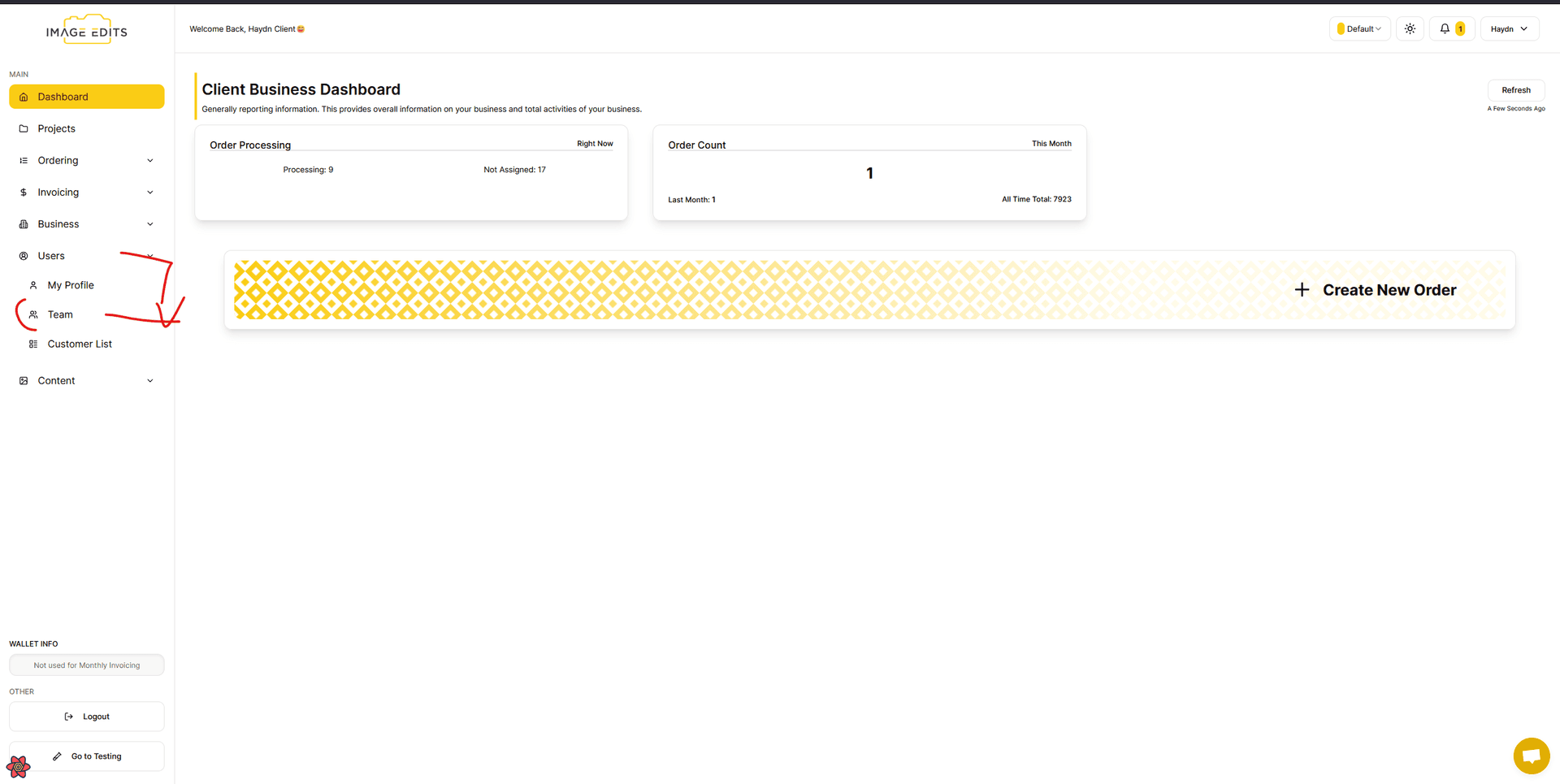This screenshot has width=1560, height=784.
Task: Click the Image Edits logo
Action: tap(87, 31)
